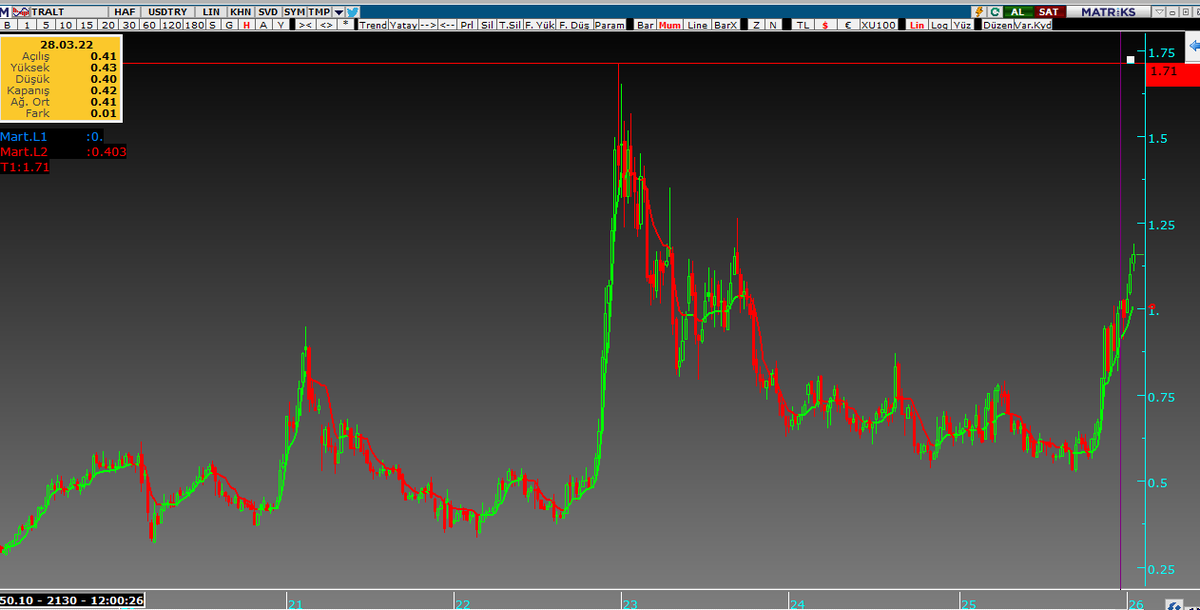Click the F. Düş button
Screen dimensions: 1200x610
tap(574, 24)
